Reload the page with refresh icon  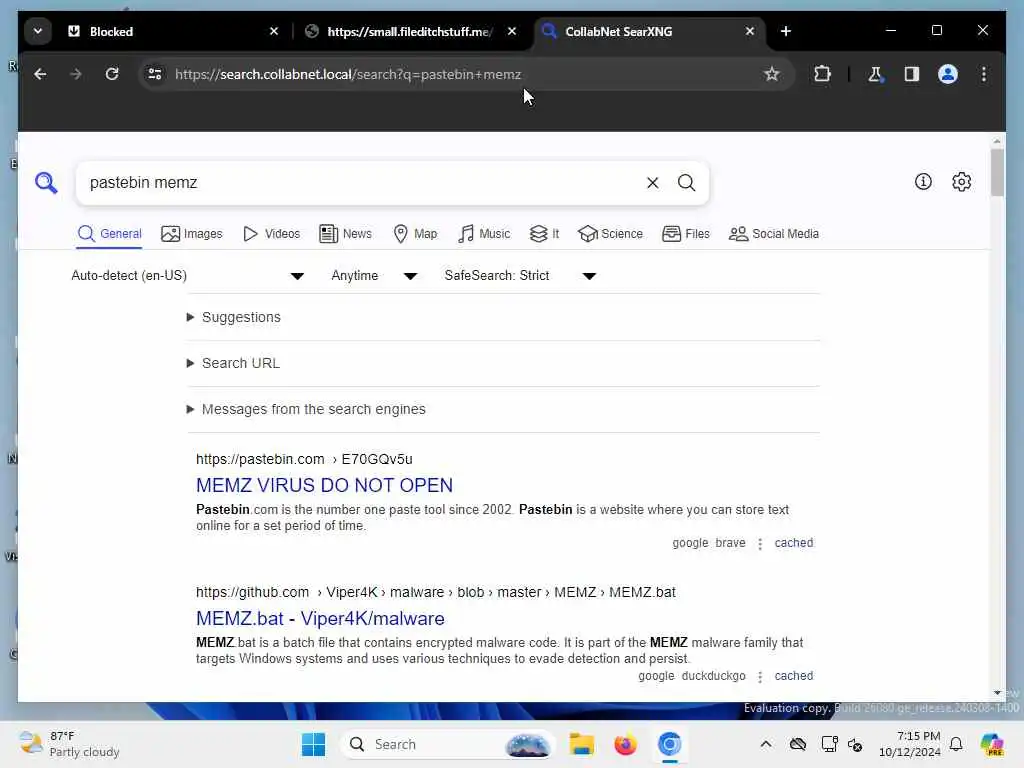(x=112, y=74)
